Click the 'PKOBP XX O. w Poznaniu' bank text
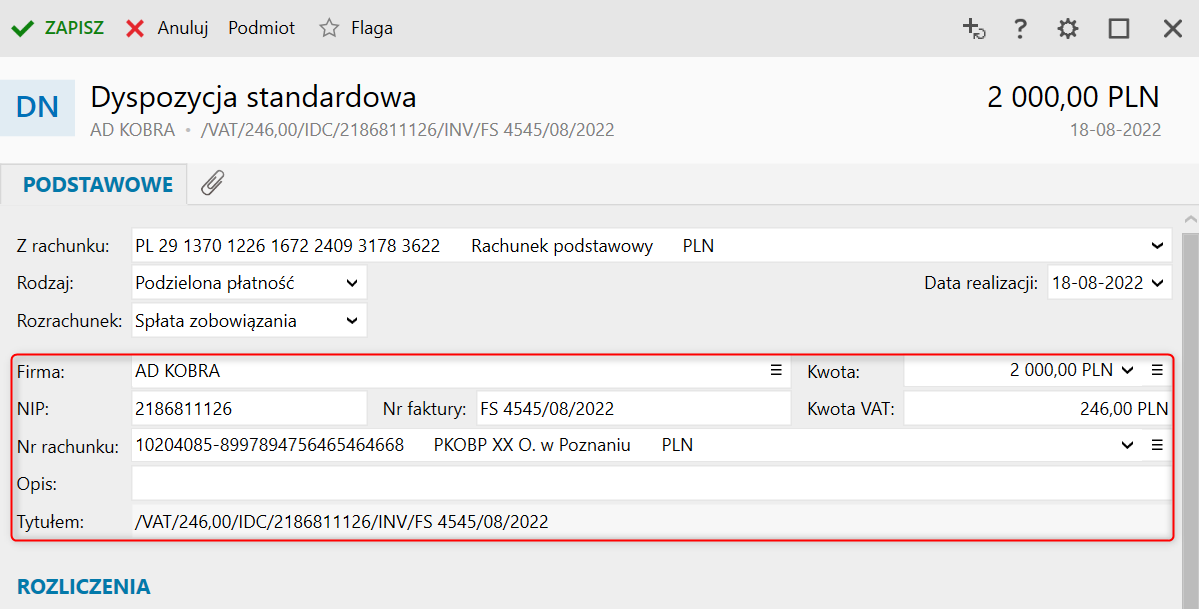Screen dimensions: 1199x609 pyautogui.click(x=532, y=445)
